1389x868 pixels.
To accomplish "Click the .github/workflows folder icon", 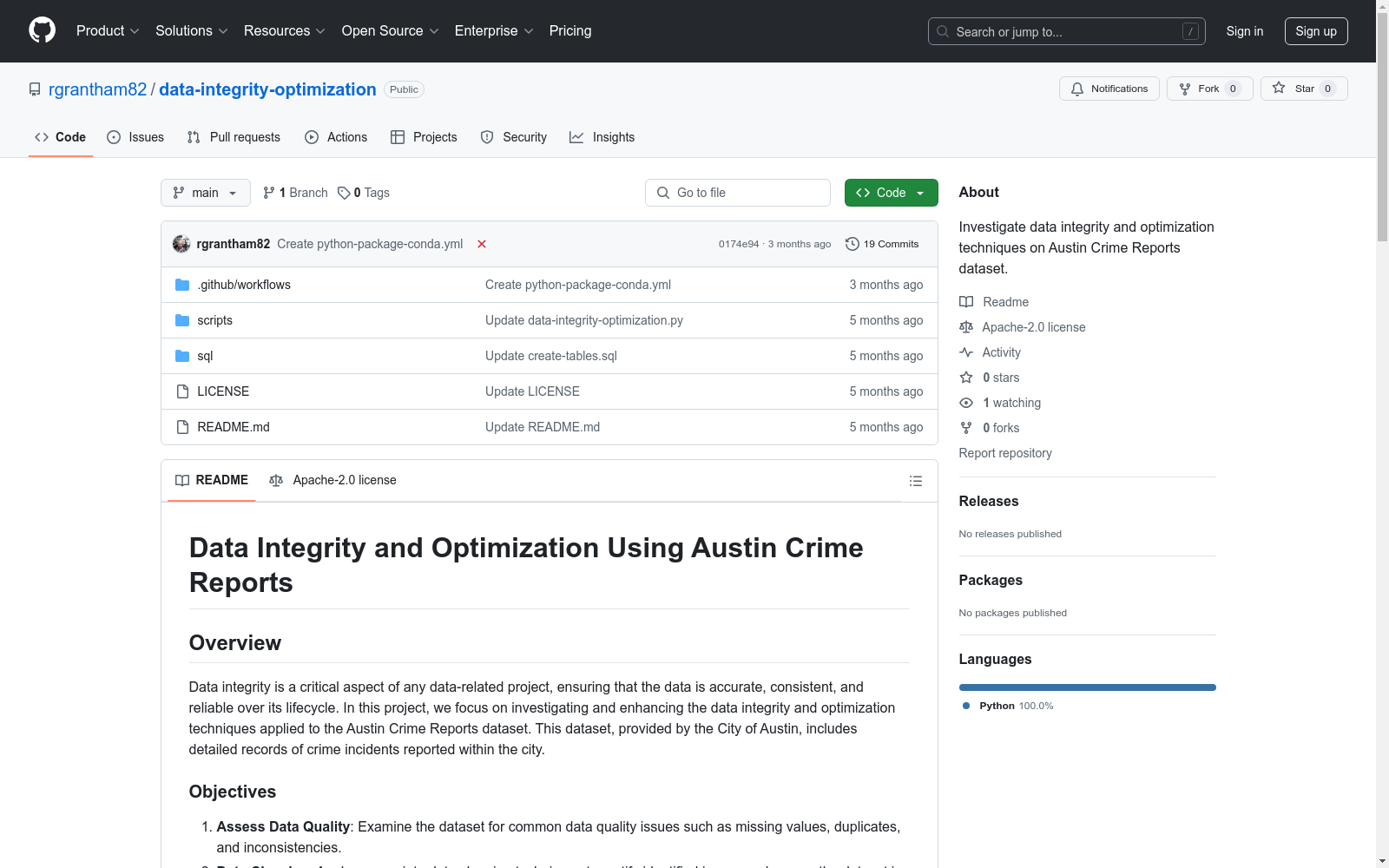I will [182, 285].
